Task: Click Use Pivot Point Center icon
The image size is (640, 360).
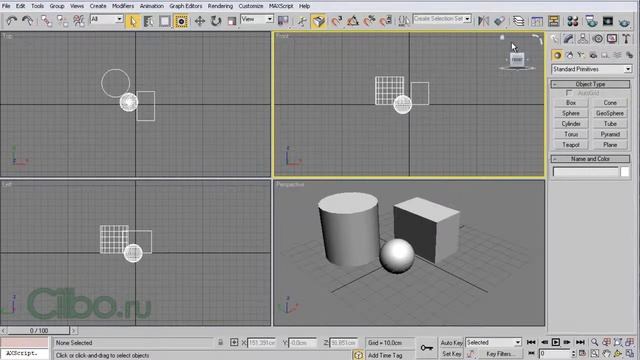Action: 283,21
